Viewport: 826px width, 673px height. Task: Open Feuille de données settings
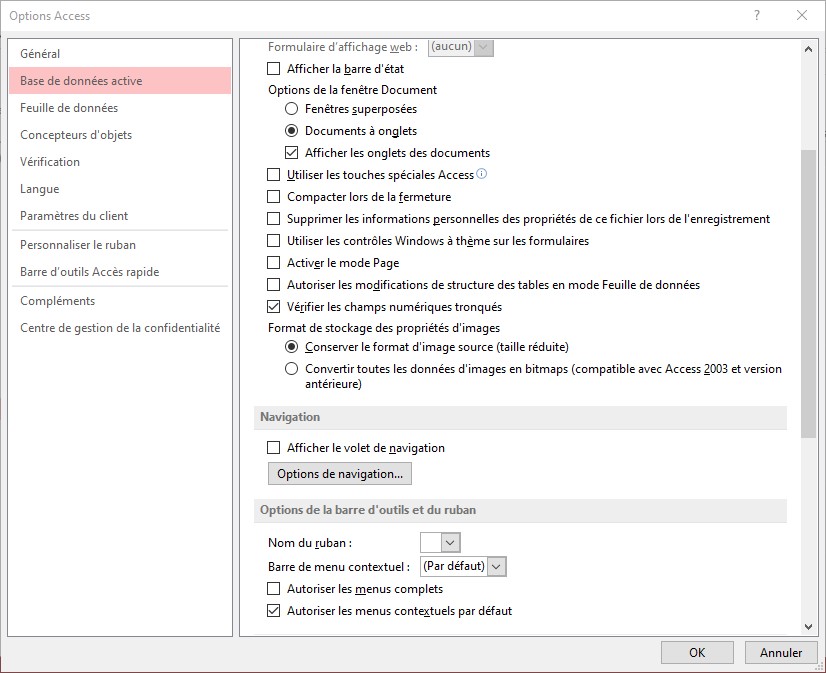pyautogui.click(x=69, y=108)
